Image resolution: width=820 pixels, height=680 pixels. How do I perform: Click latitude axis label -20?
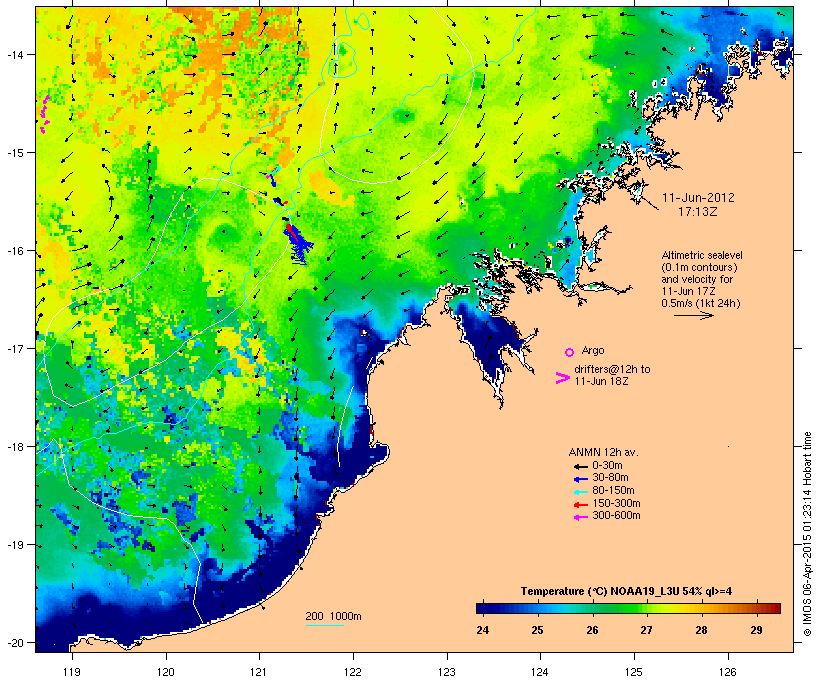tap(14, 643)
